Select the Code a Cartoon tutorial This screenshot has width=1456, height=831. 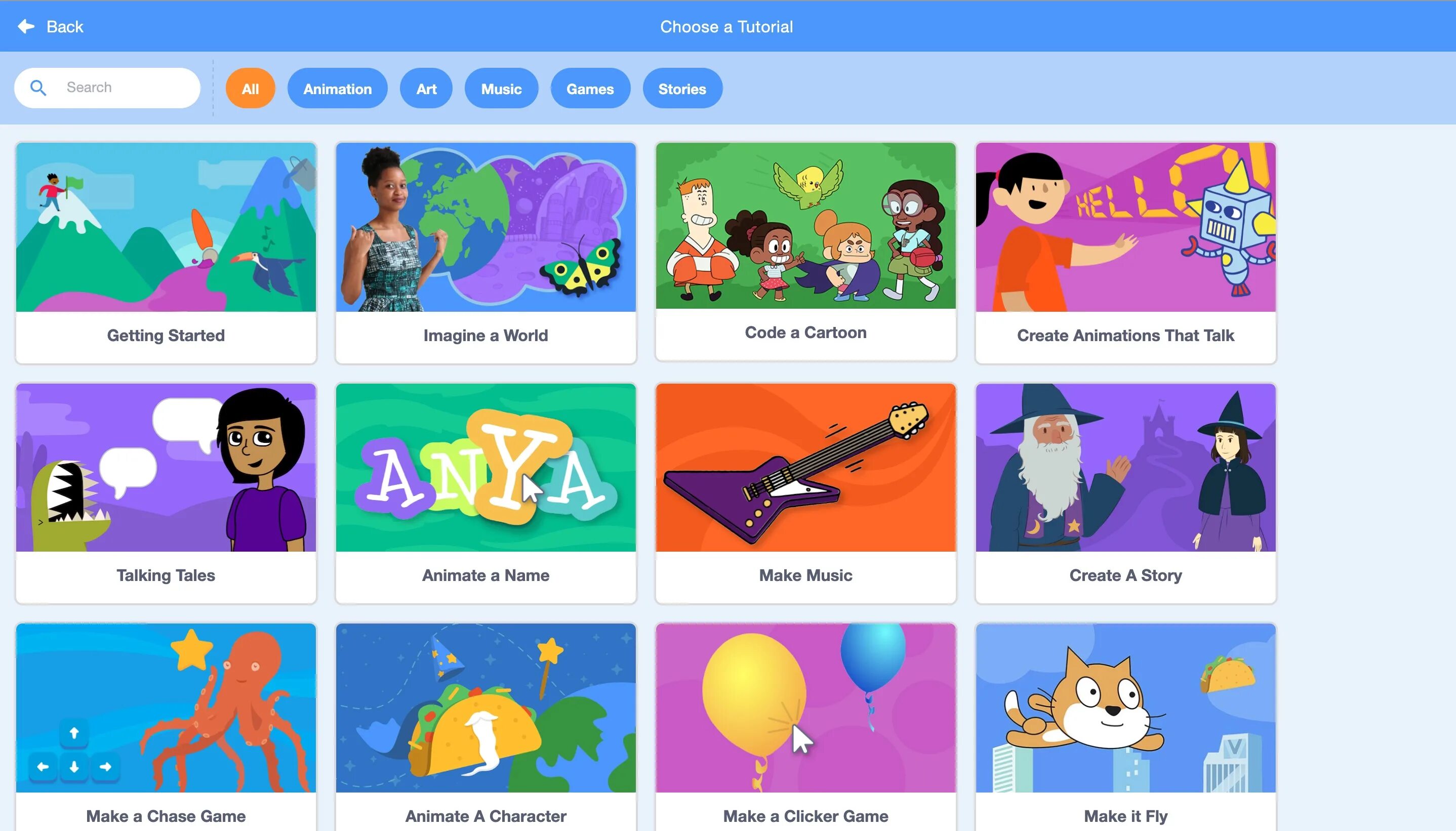pyautogui.click(x=805, y=251)
